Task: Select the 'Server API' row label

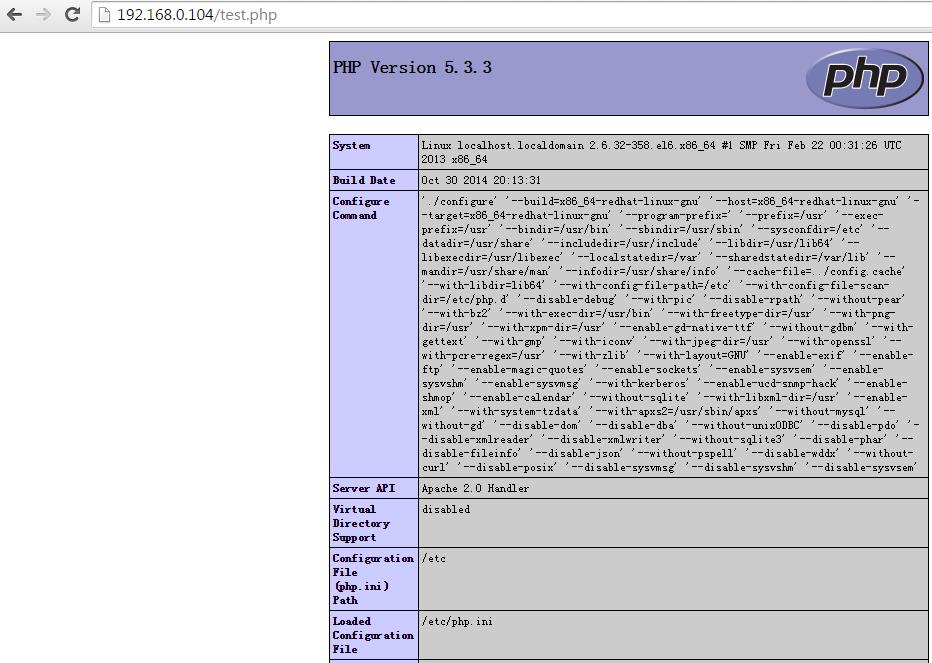Action: click(364, 488)
